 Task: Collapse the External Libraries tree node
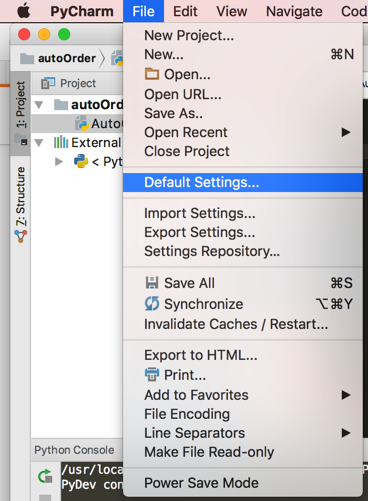(39, 143)
